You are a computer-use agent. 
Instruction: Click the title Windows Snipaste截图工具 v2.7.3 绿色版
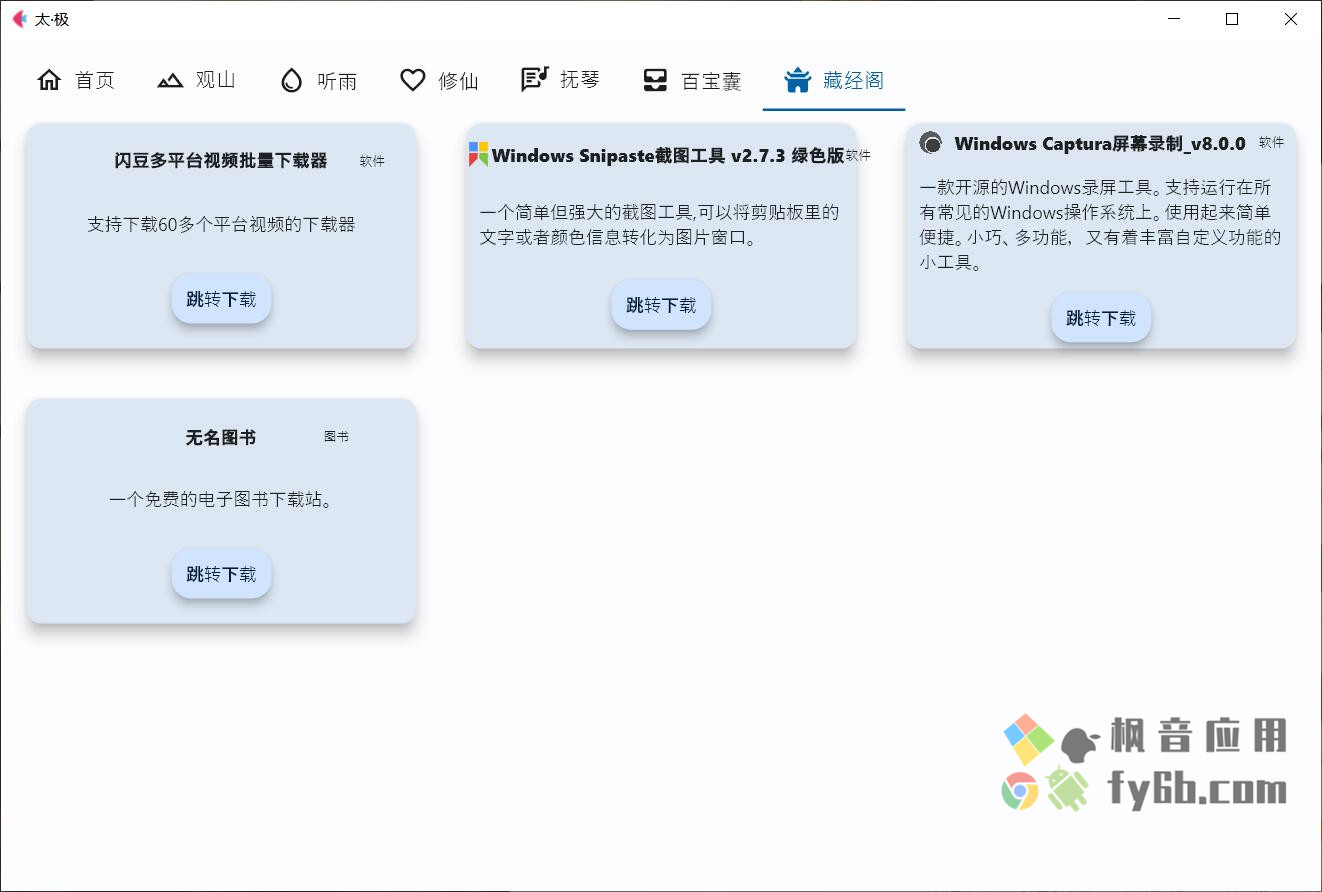point(668,156)
